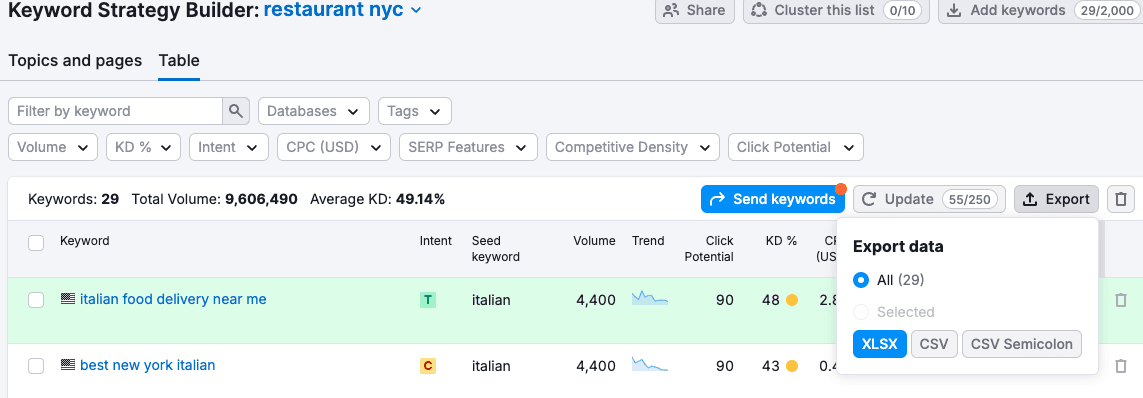Viewport: 1143px width, 398px height.
Task: Click the search magnifier icon in keyword filter
Action: pos(235,111)
